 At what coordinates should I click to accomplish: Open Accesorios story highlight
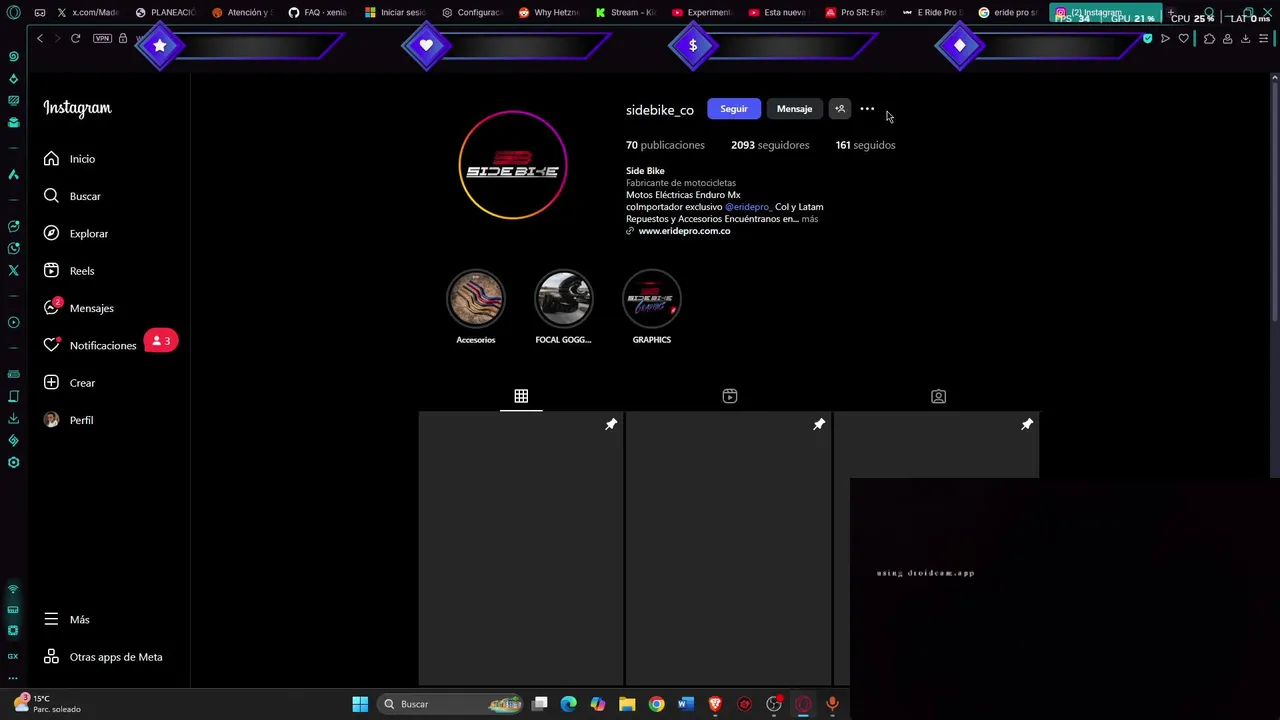tap(476, 307)
